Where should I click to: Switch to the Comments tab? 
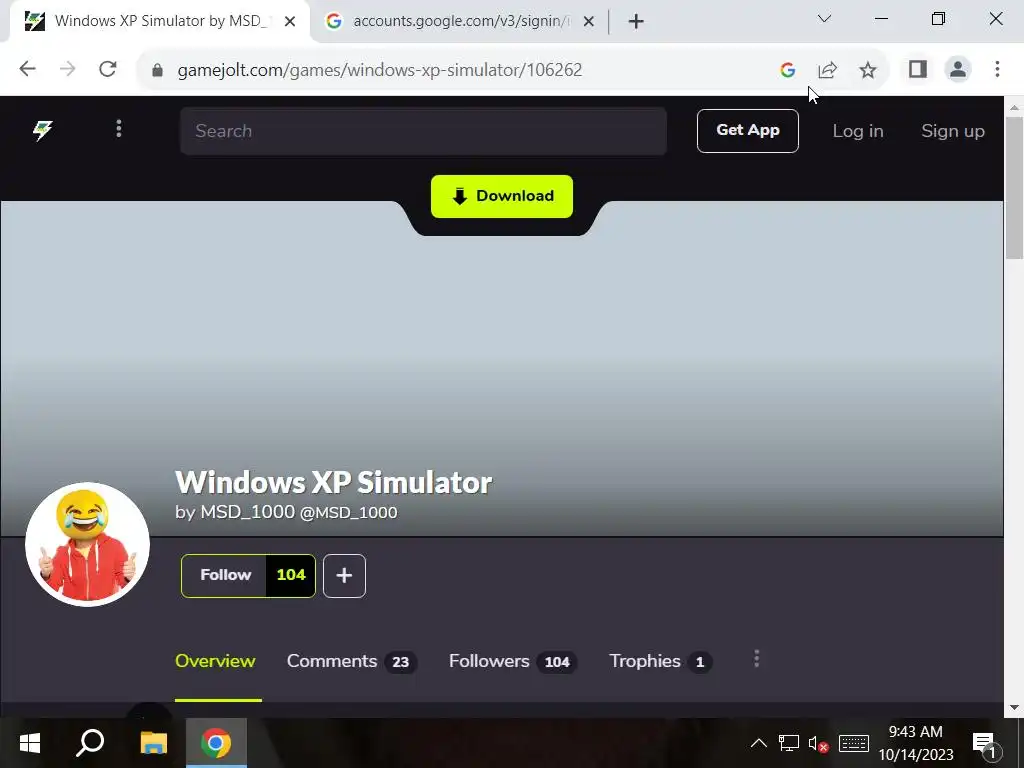tap(351, 661)
